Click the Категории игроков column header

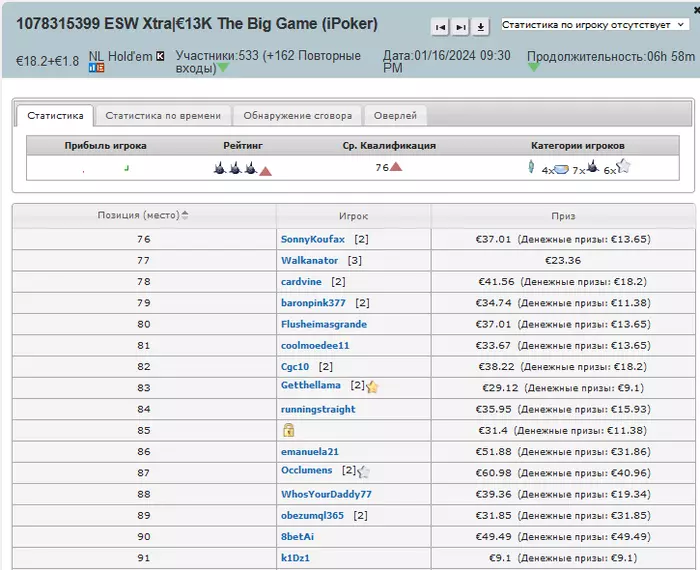578,146
